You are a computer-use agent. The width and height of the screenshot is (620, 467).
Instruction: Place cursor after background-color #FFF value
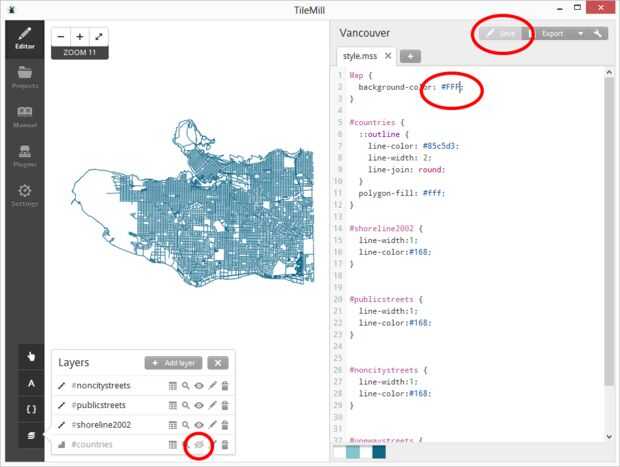point(461,87)
